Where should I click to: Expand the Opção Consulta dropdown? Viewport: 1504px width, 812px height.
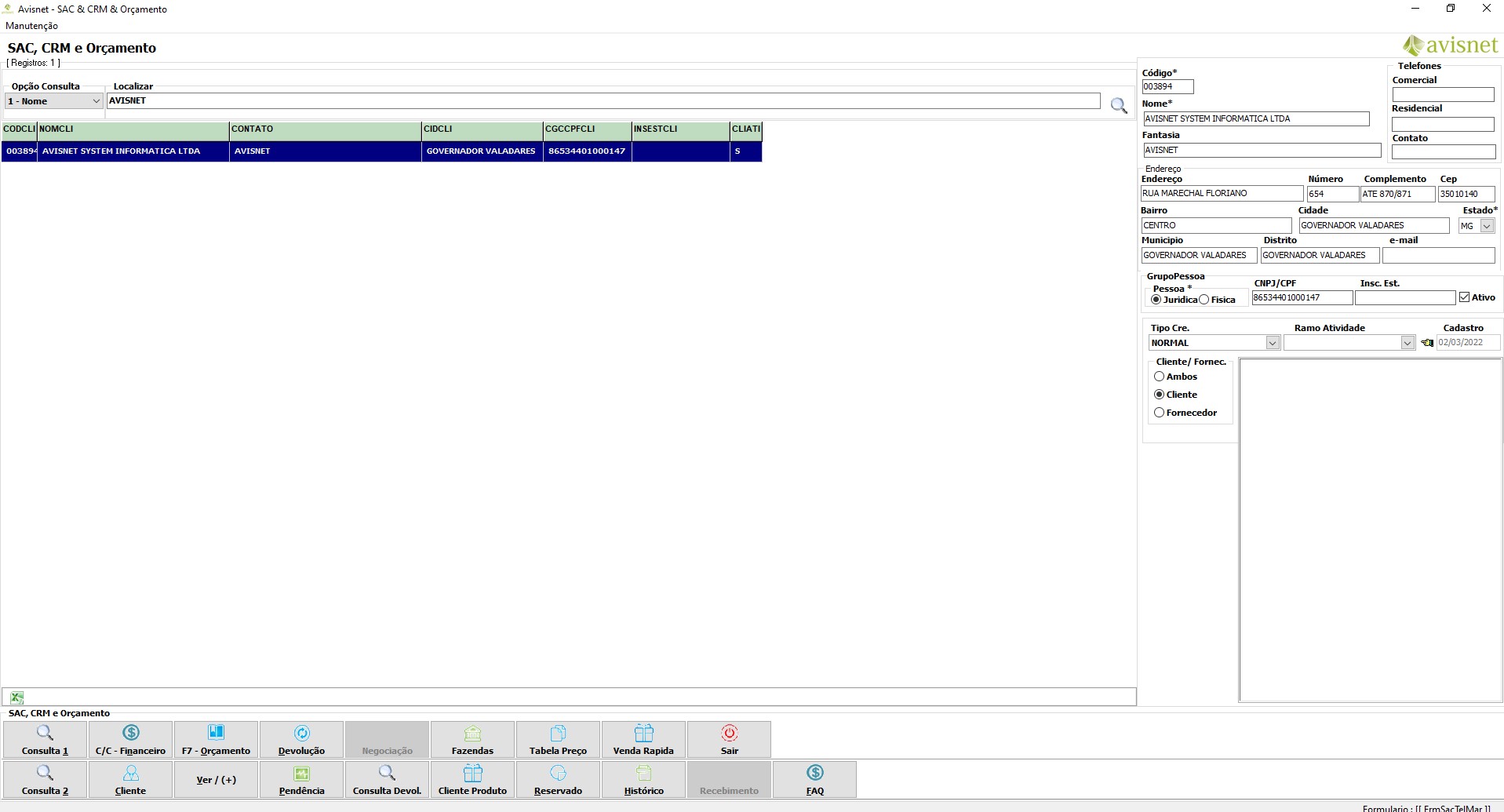[96, 101]
